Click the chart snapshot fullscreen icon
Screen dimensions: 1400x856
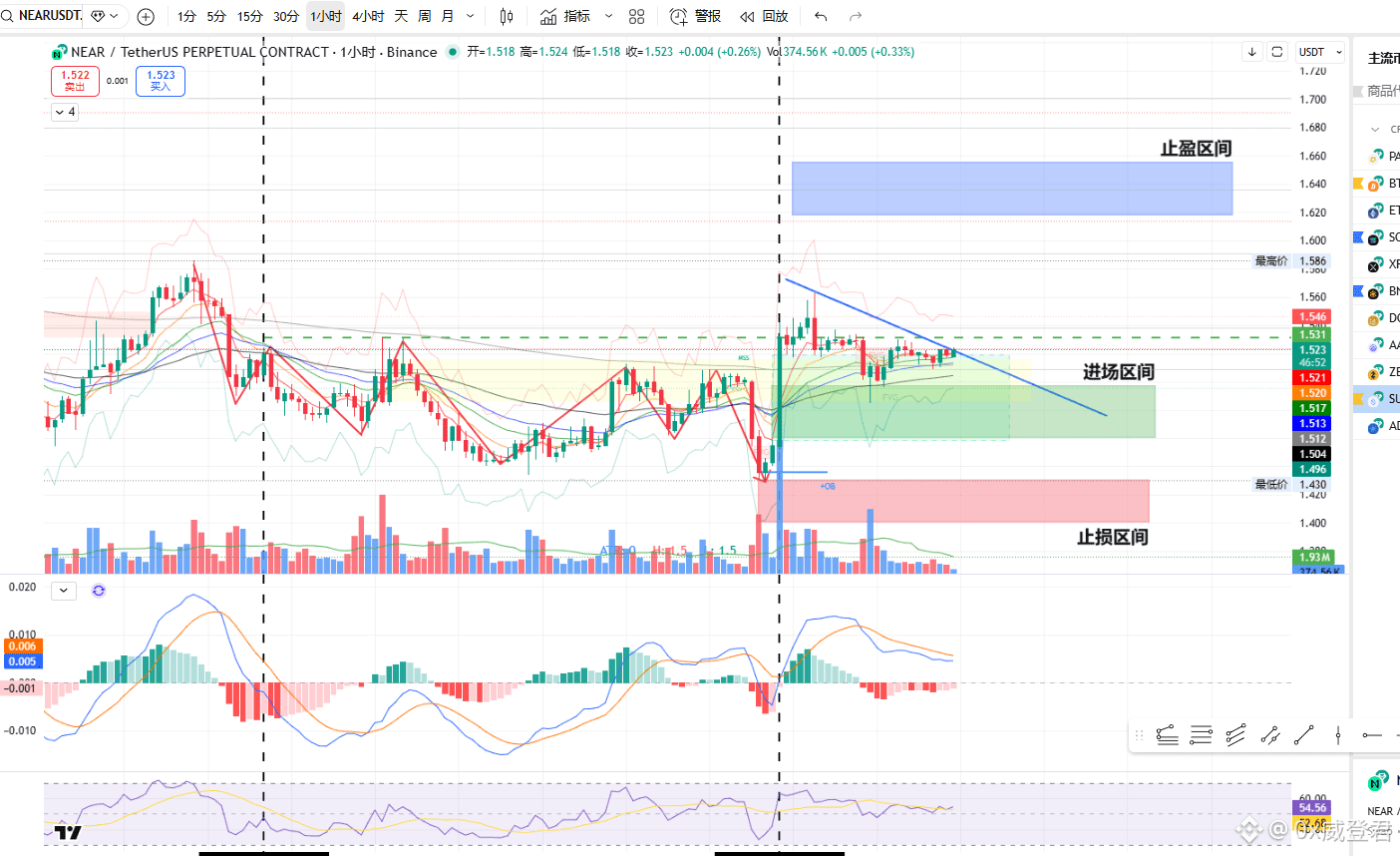[x=1277, y=52]
